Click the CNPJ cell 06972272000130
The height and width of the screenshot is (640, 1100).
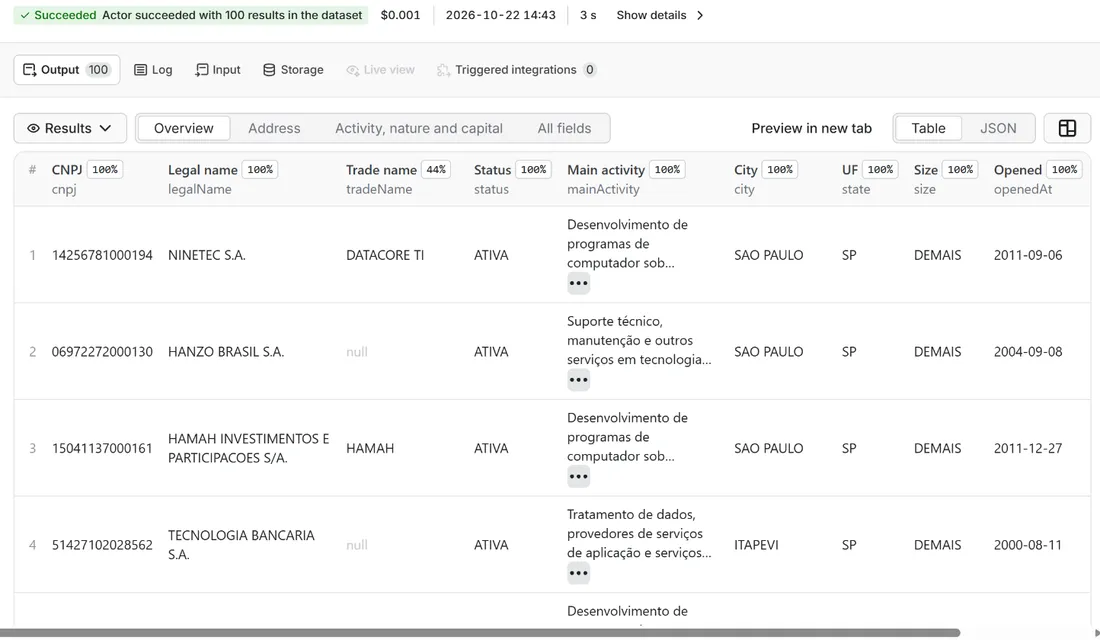[102, 352]
